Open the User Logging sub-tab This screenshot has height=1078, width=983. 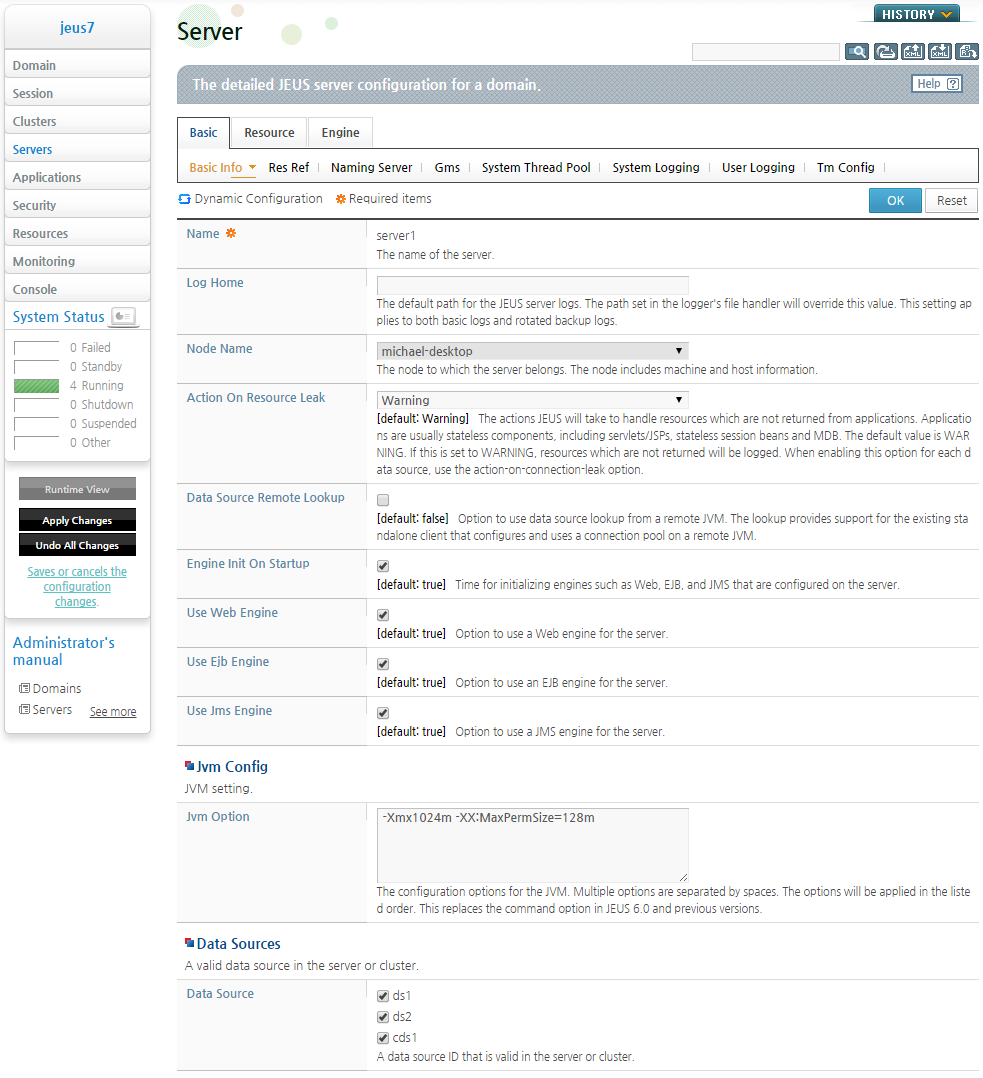(758, 167)
